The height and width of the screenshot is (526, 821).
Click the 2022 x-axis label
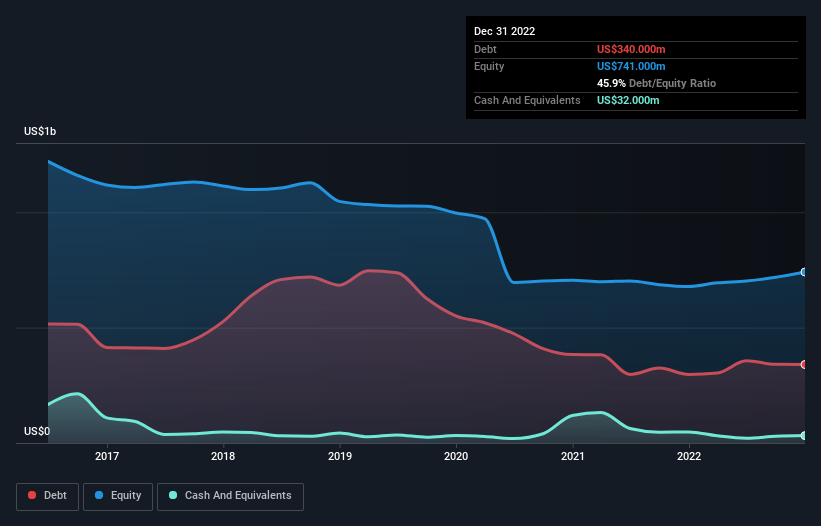(x=689, y=456)
